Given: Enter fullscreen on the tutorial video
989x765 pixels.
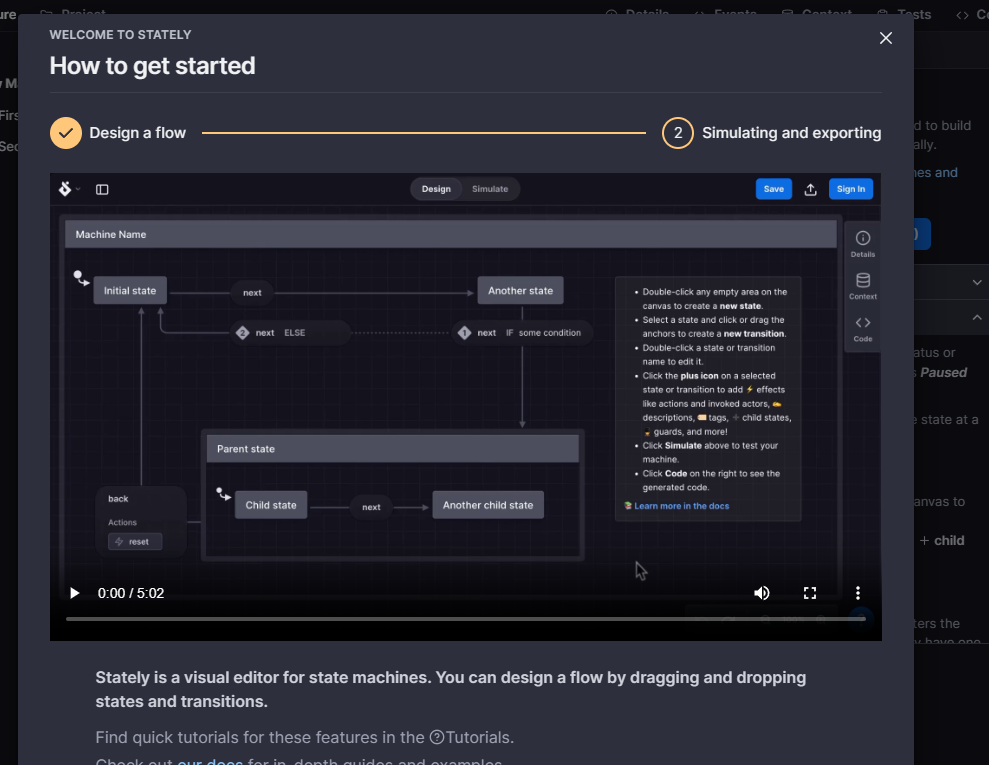Looking at the screenshot, I should (x=810, y=592).
